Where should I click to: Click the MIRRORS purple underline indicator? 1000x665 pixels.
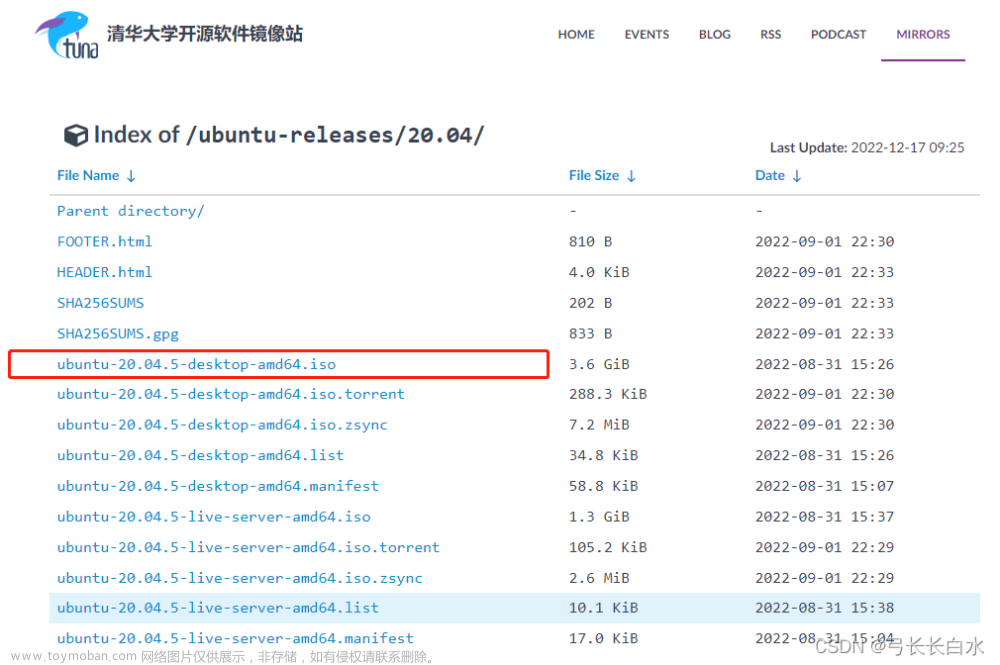pyautogui.click(x=922, y=62)
